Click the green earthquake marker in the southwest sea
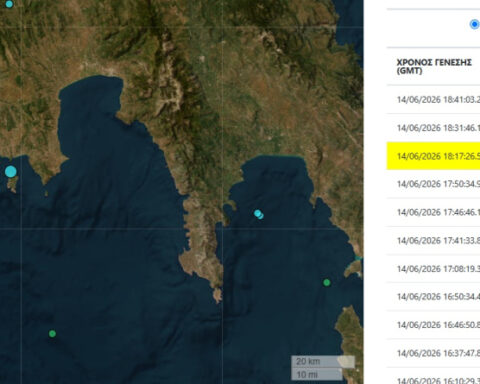480x384 pixels. point(52,333)
